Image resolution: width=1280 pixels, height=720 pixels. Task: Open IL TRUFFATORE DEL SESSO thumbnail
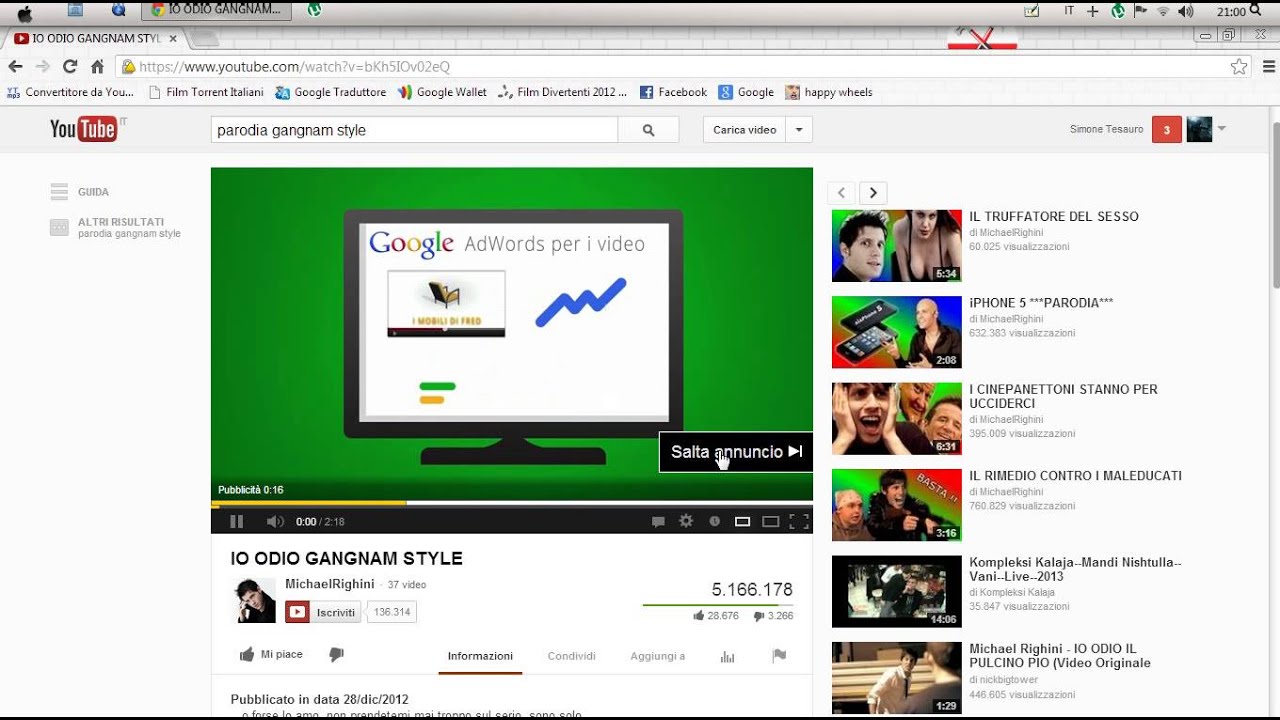[x=897, y=246]
